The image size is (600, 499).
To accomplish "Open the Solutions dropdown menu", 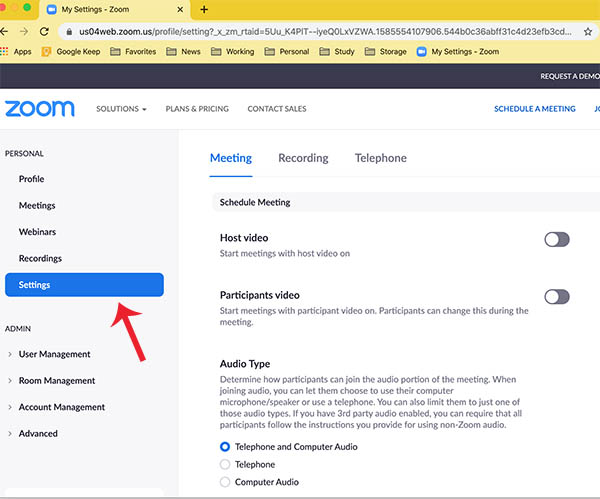I will (x=121, y=109).
